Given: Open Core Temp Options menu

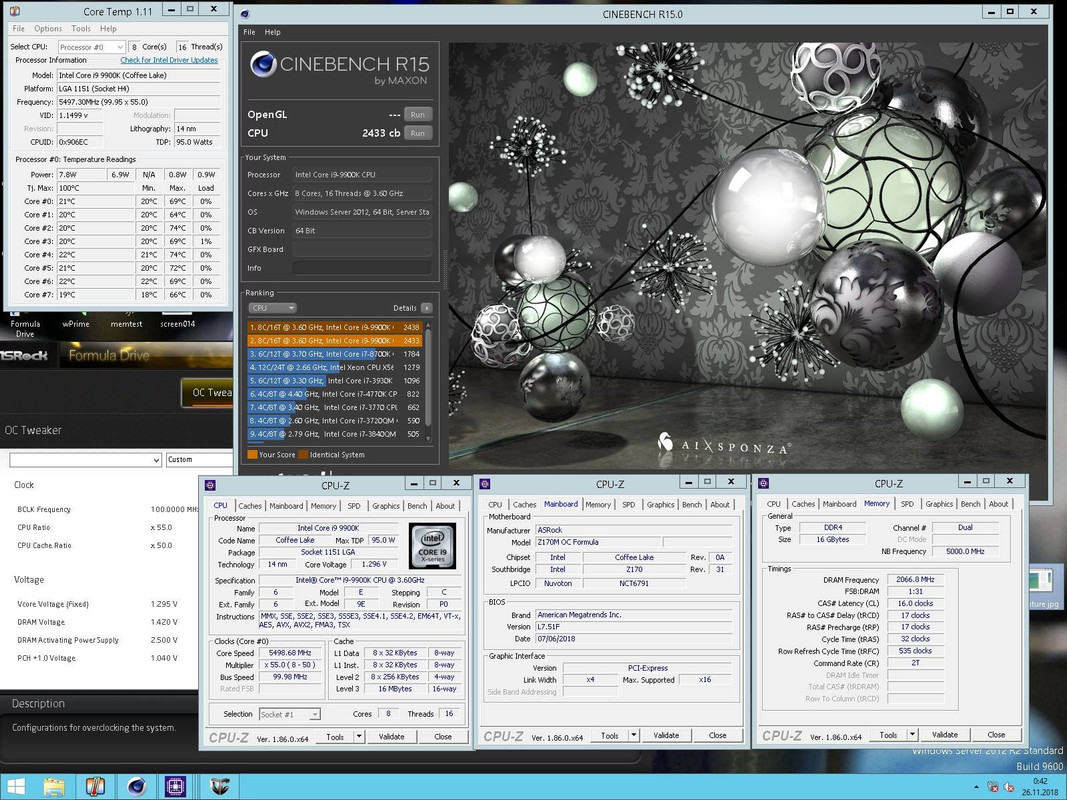Looking at the screenshot, I should pos(48,29).
